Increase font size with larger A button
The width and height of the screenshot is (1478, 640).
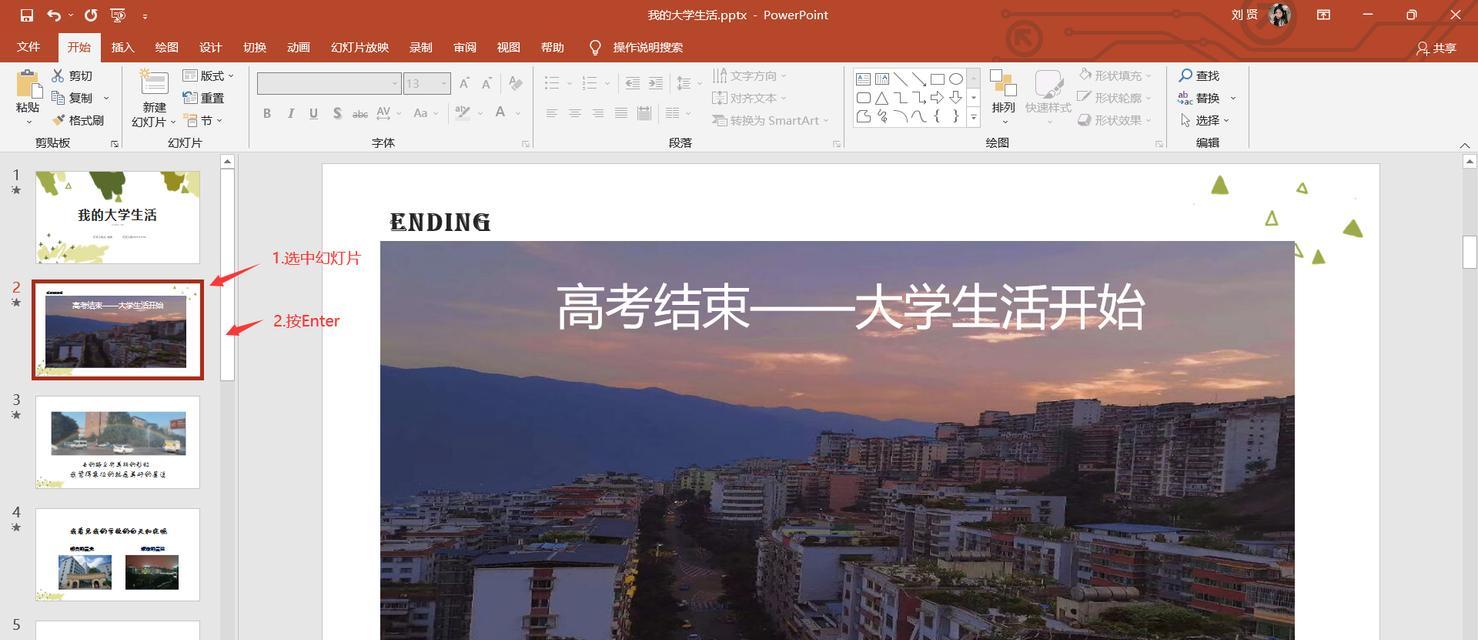[x=465, y=84]
